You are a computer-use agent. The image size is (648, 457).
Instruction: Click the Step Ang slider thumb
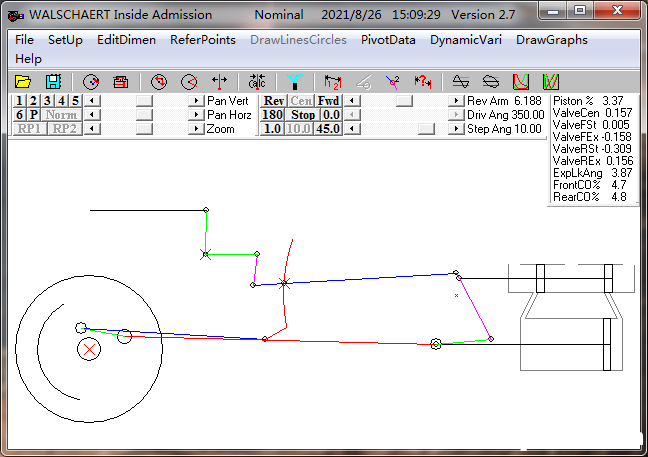pos(426,129)
